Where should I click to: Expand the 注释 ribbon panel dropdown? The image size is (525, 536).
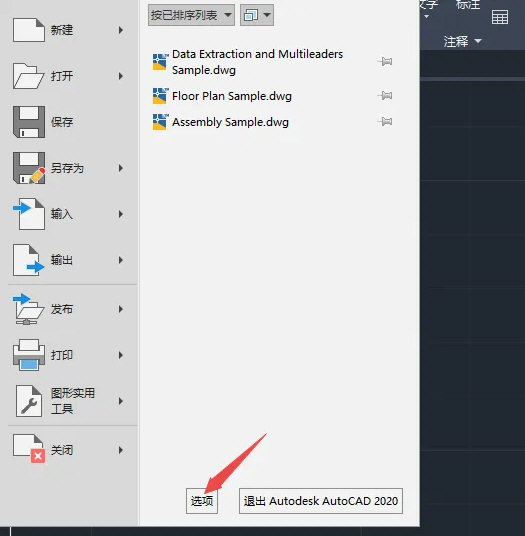478,41
